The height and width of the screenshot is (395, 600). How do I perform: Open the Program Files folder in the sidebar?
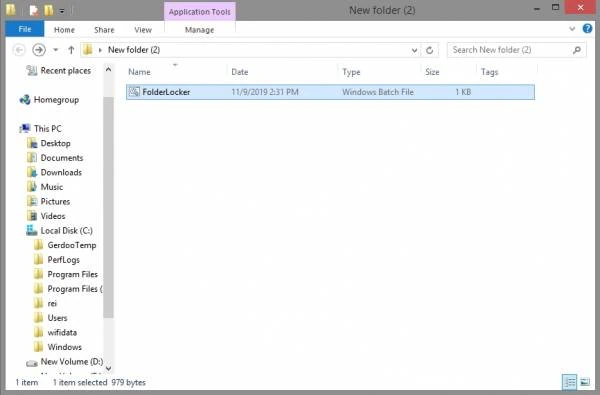pyautogui.click(x=72, y=274)
